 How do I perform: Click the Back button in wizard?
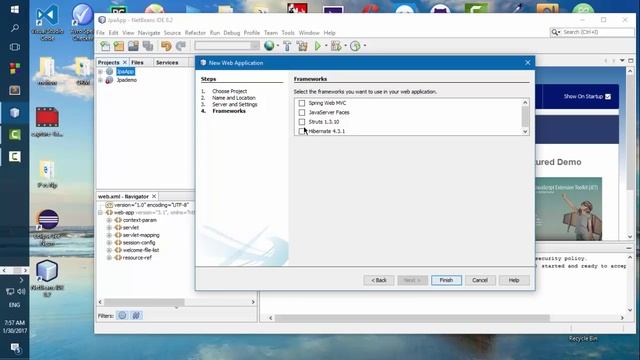pyautogui.click(x=379, y=280)
